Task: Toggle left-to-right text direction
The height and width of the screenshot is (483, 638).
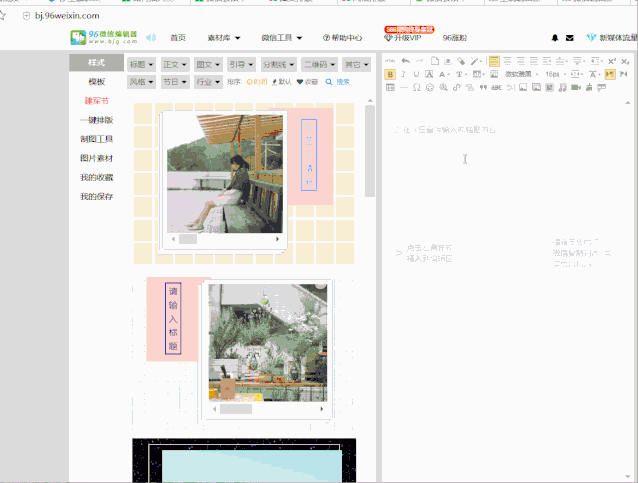Action: coord(610,74)
